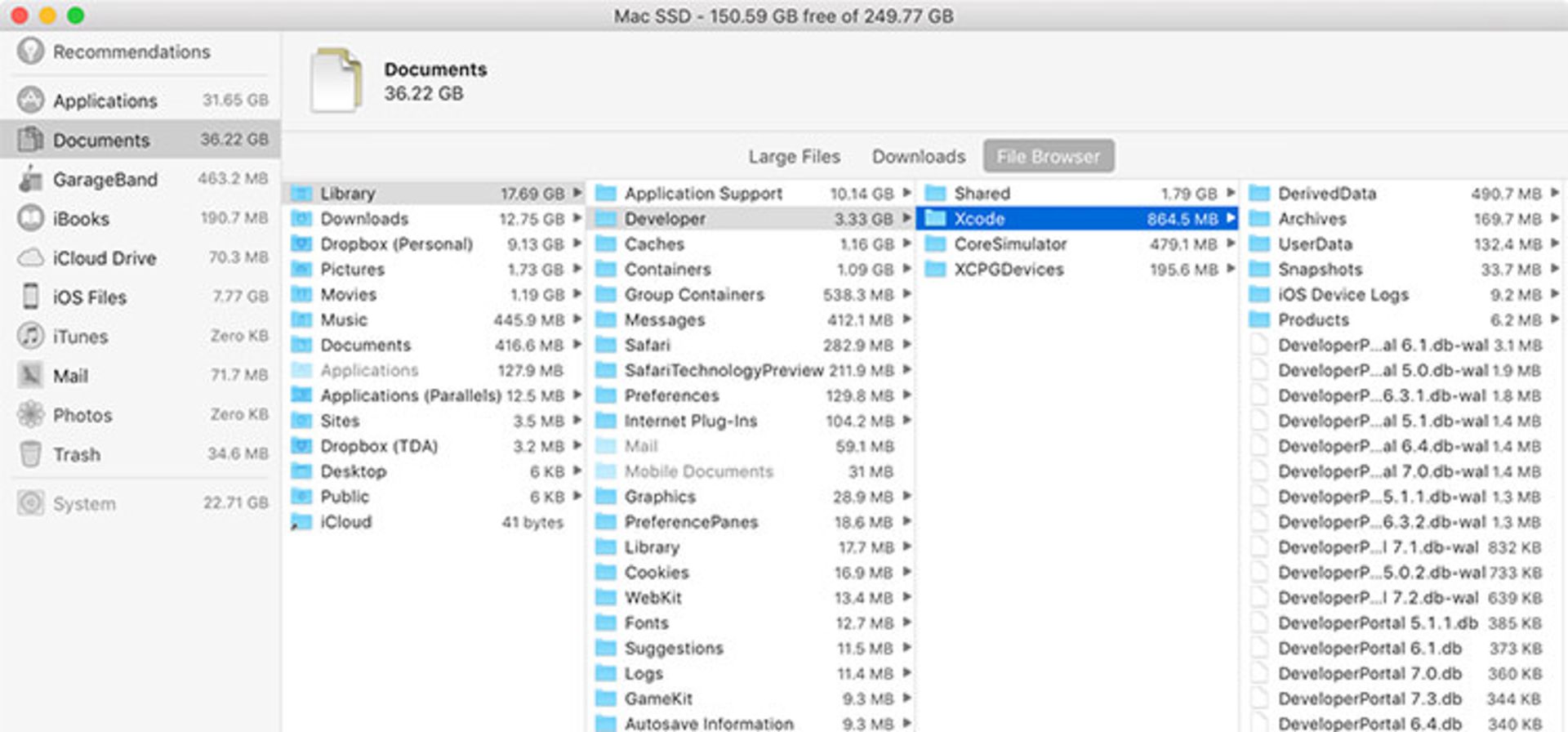Click the iBooks sidebar icon

pos(30,218)
